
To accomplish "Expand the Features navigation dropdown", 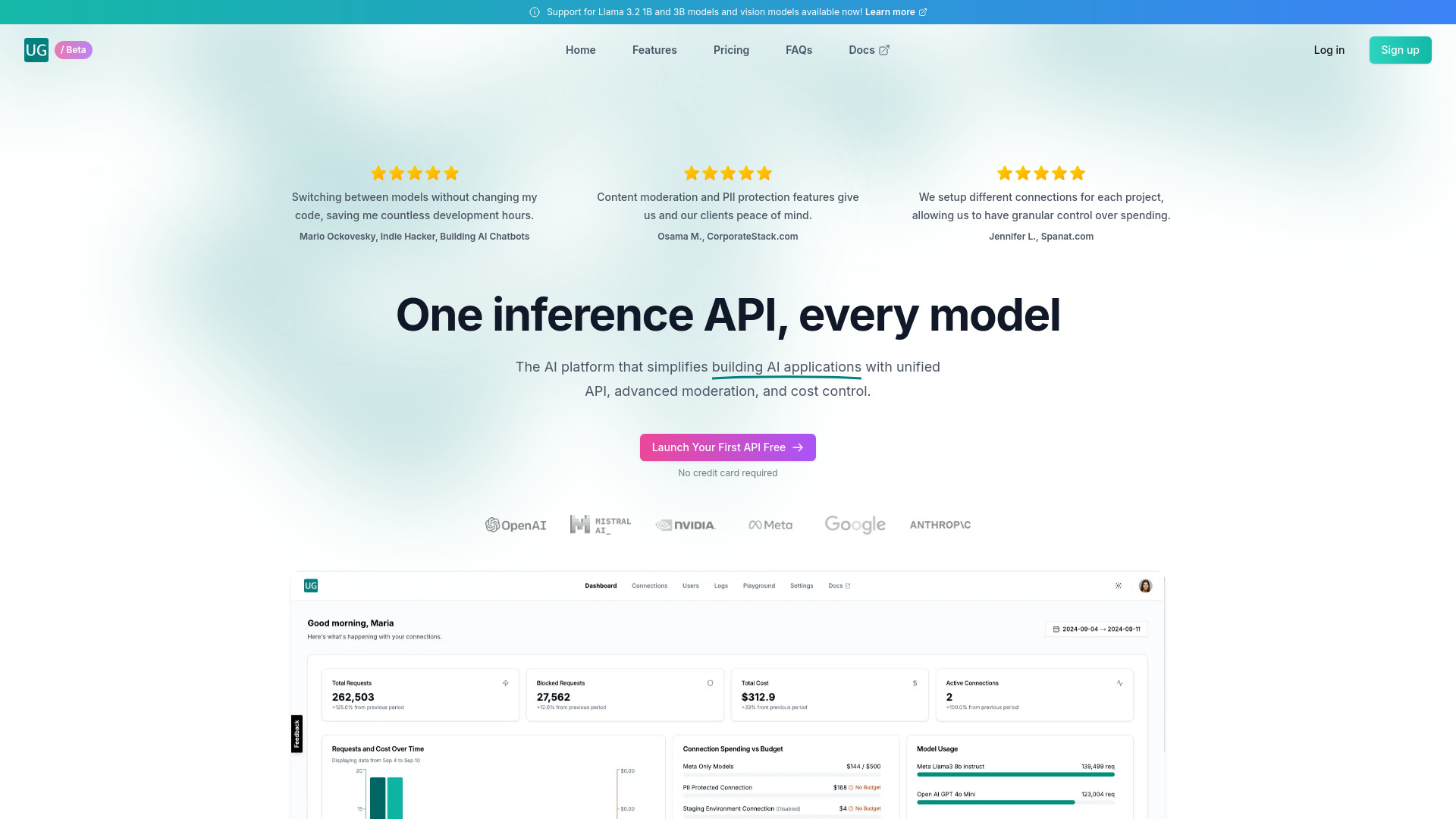I will pyautogui.click(x=654, y=50).
